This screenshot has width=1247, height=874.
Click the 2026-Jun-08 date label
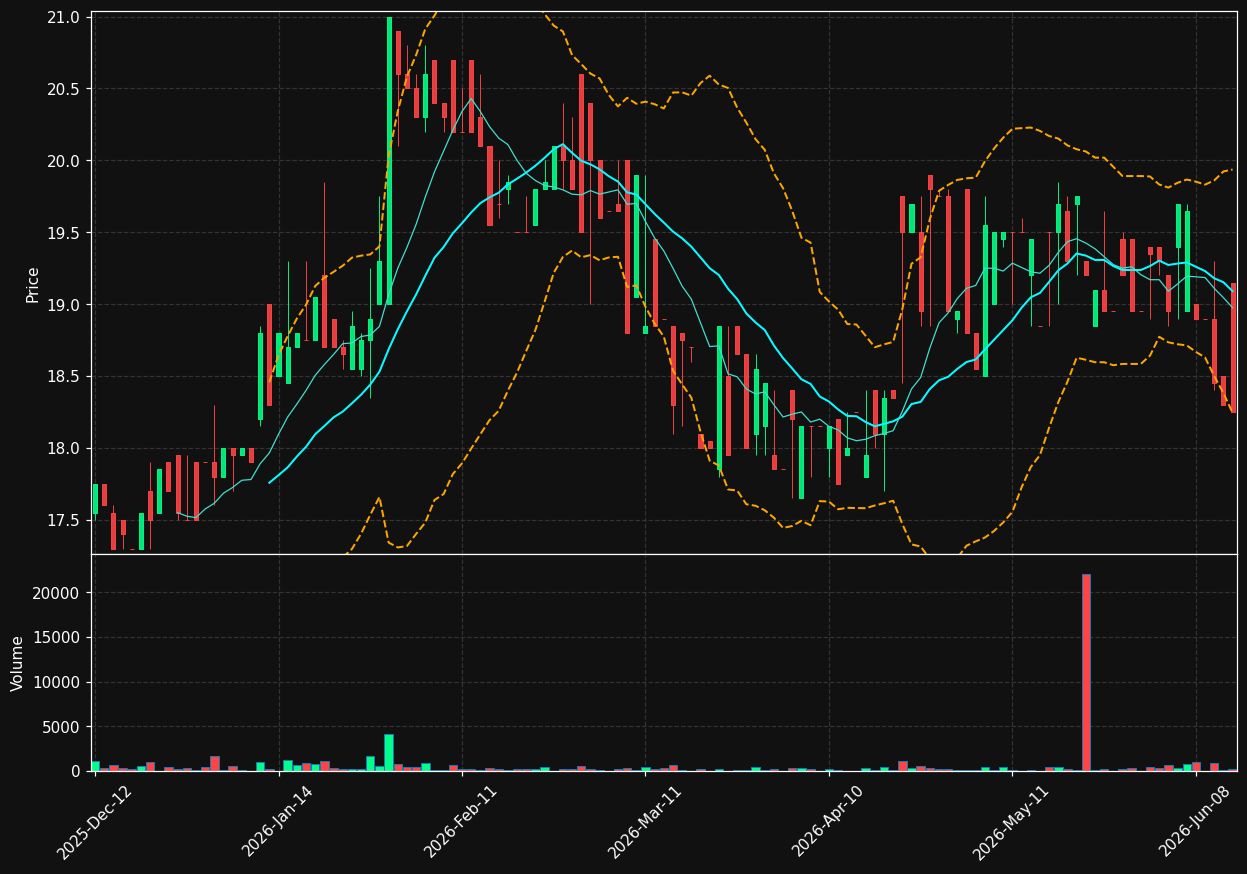(x=1197, y=822)
